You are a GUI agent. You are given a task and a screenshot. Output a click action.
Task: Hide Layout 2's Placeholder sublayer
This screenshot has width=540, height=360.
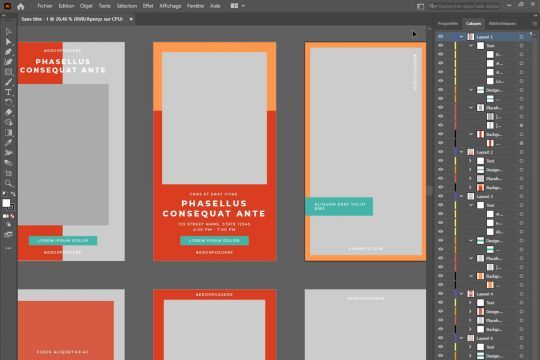(440, 178)
